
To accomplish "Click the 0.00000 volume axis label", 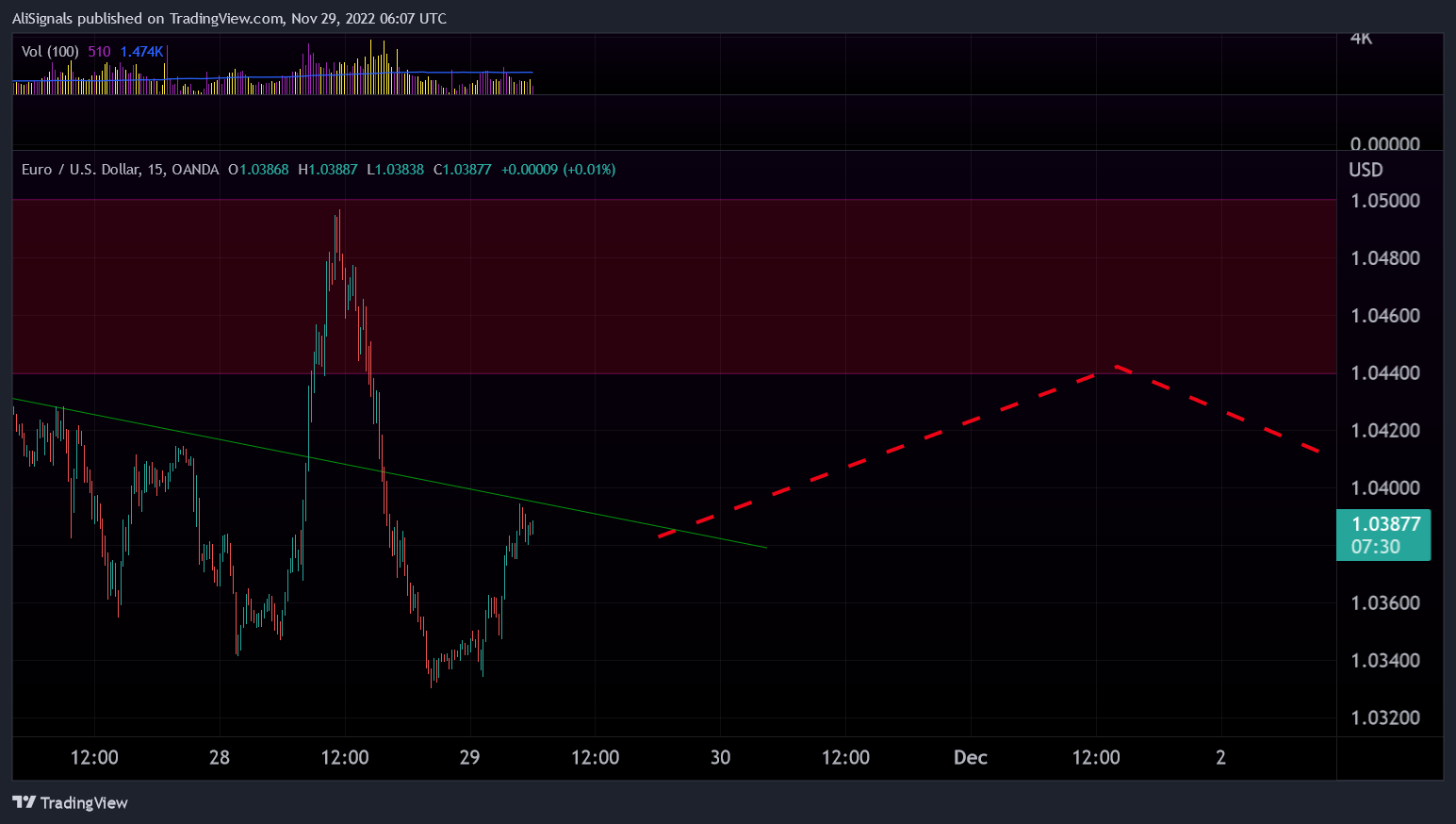I will pos(1385,144).
